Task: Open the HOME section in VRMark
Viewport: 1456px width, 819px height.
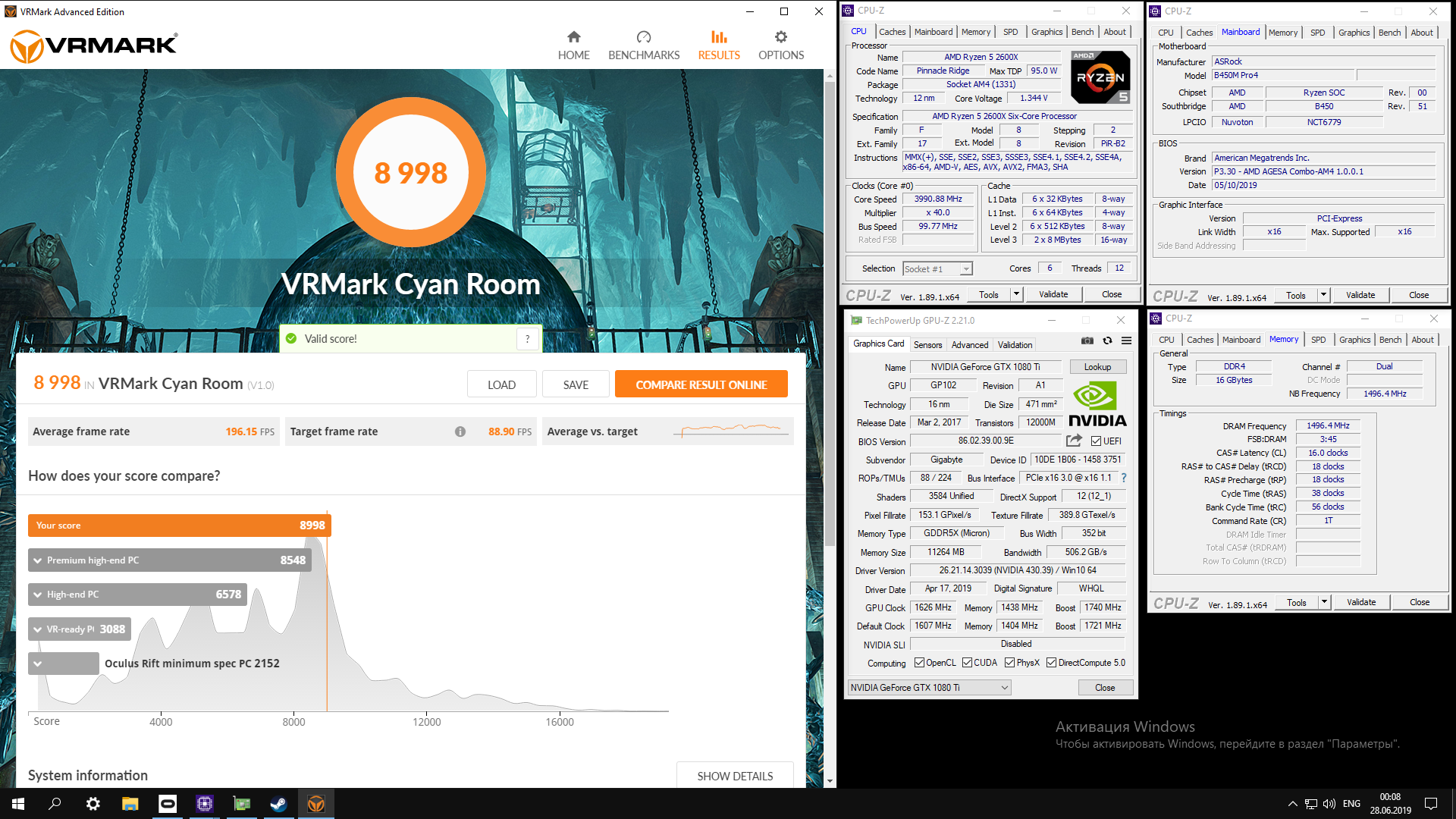Action: click(573, 45)
